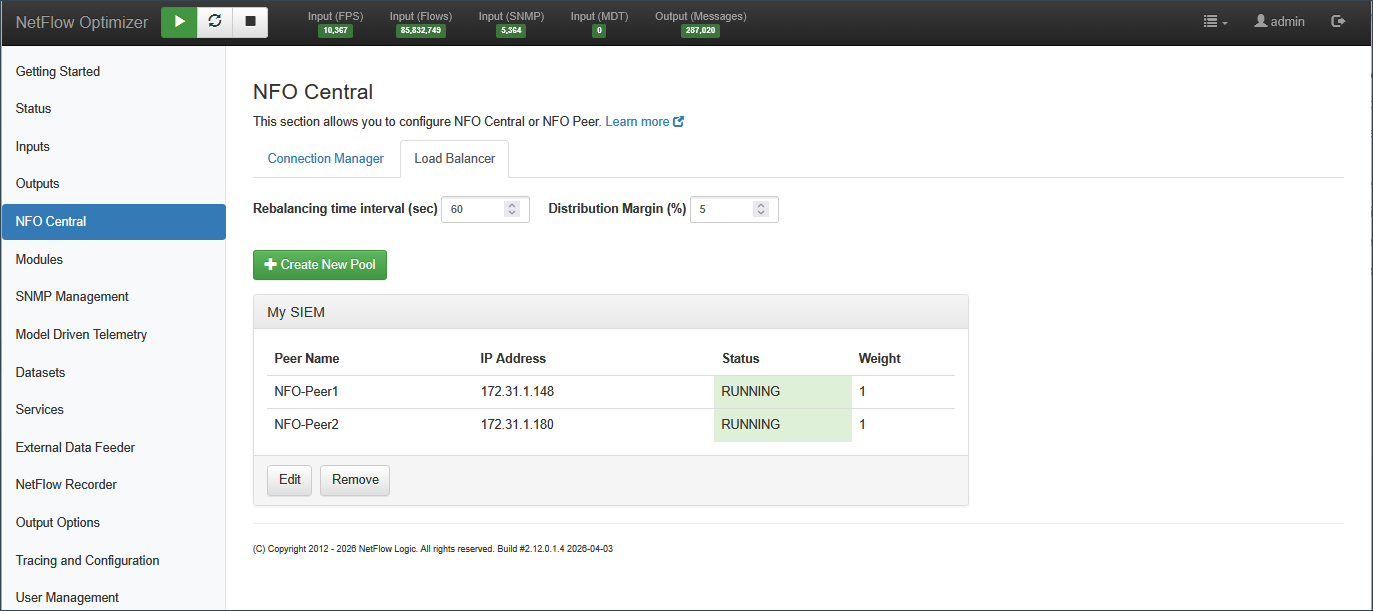The width and height of the screenshot is (1373, 611).
Task: Open the Learn more link
Action: click(637, 122)
